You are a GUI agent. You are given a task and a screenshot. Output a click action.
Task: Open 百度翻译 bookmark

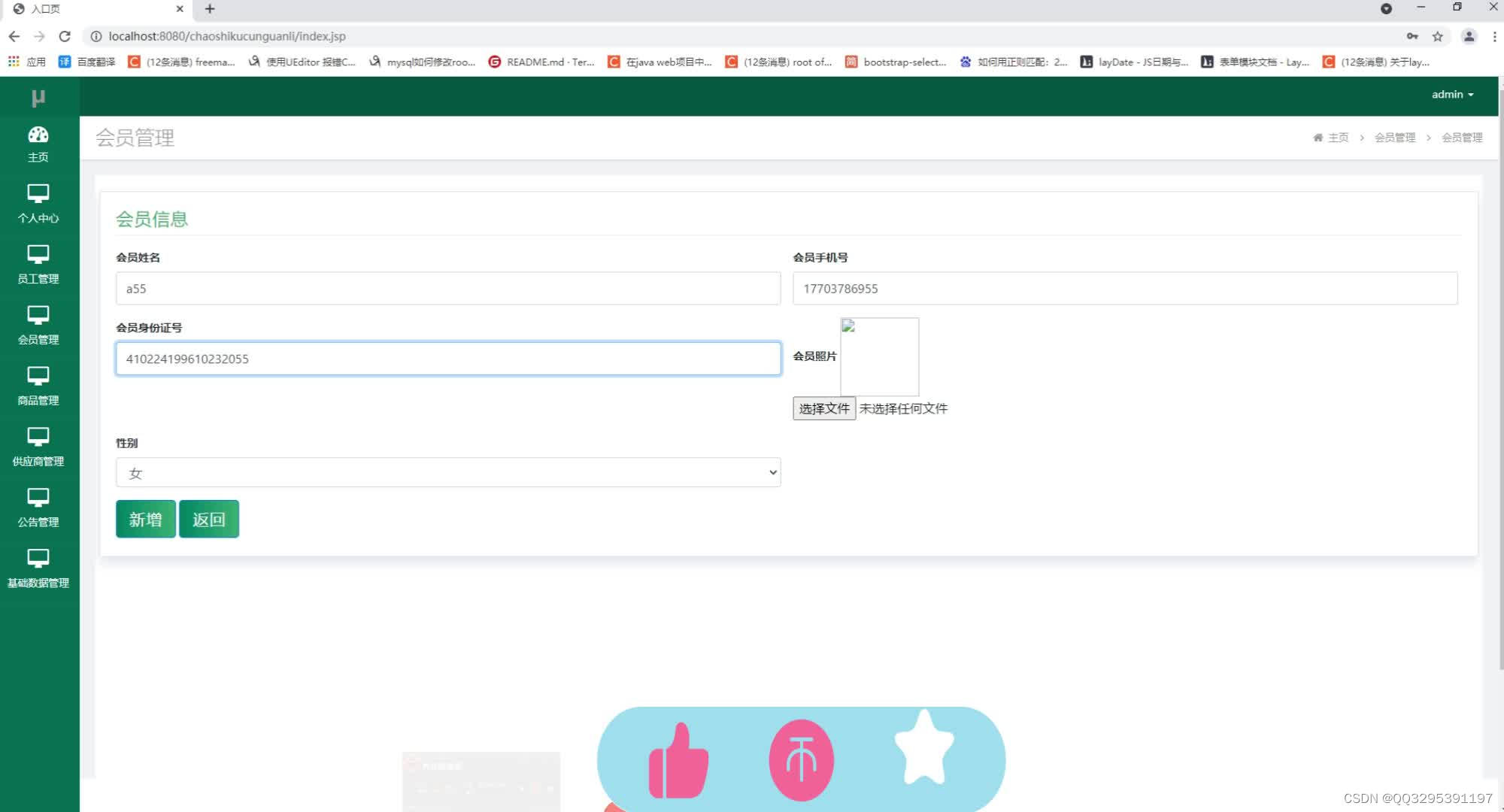pos(87,62)
